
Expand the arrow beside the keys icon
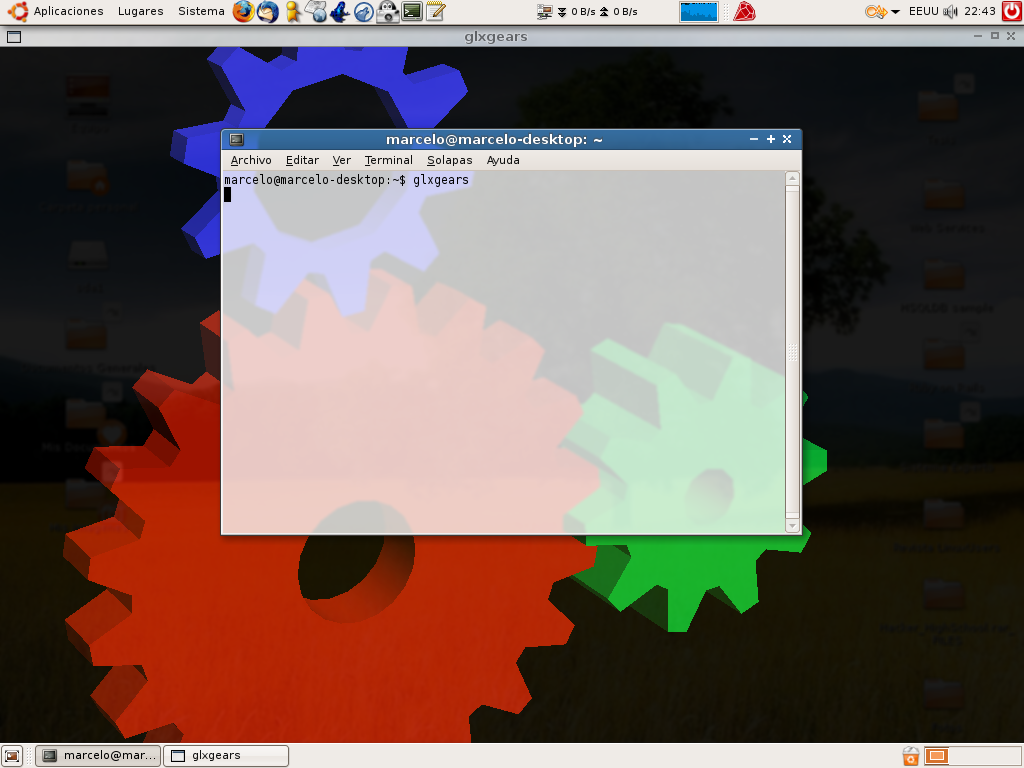tap(895, 12)
